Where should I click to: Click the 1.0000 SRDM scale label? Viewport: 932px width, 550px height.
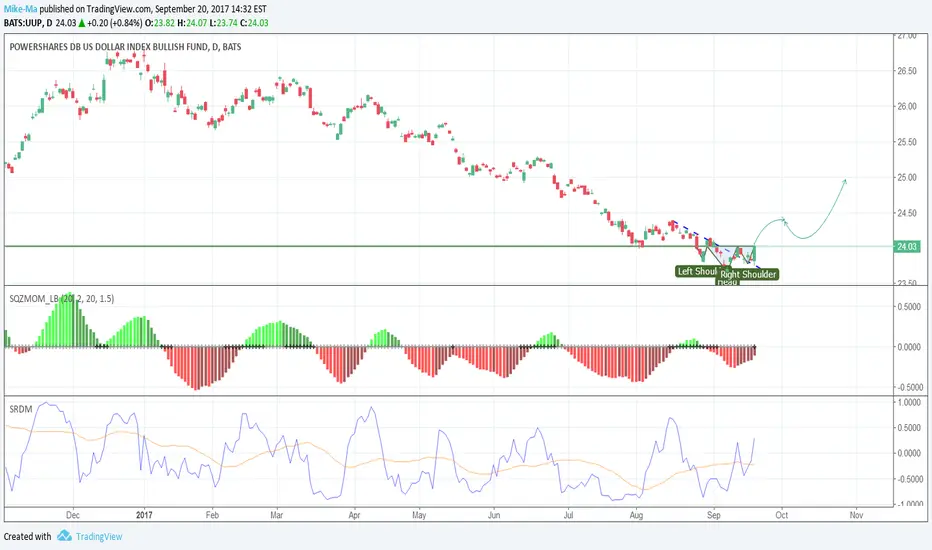(x=909, y=403)
